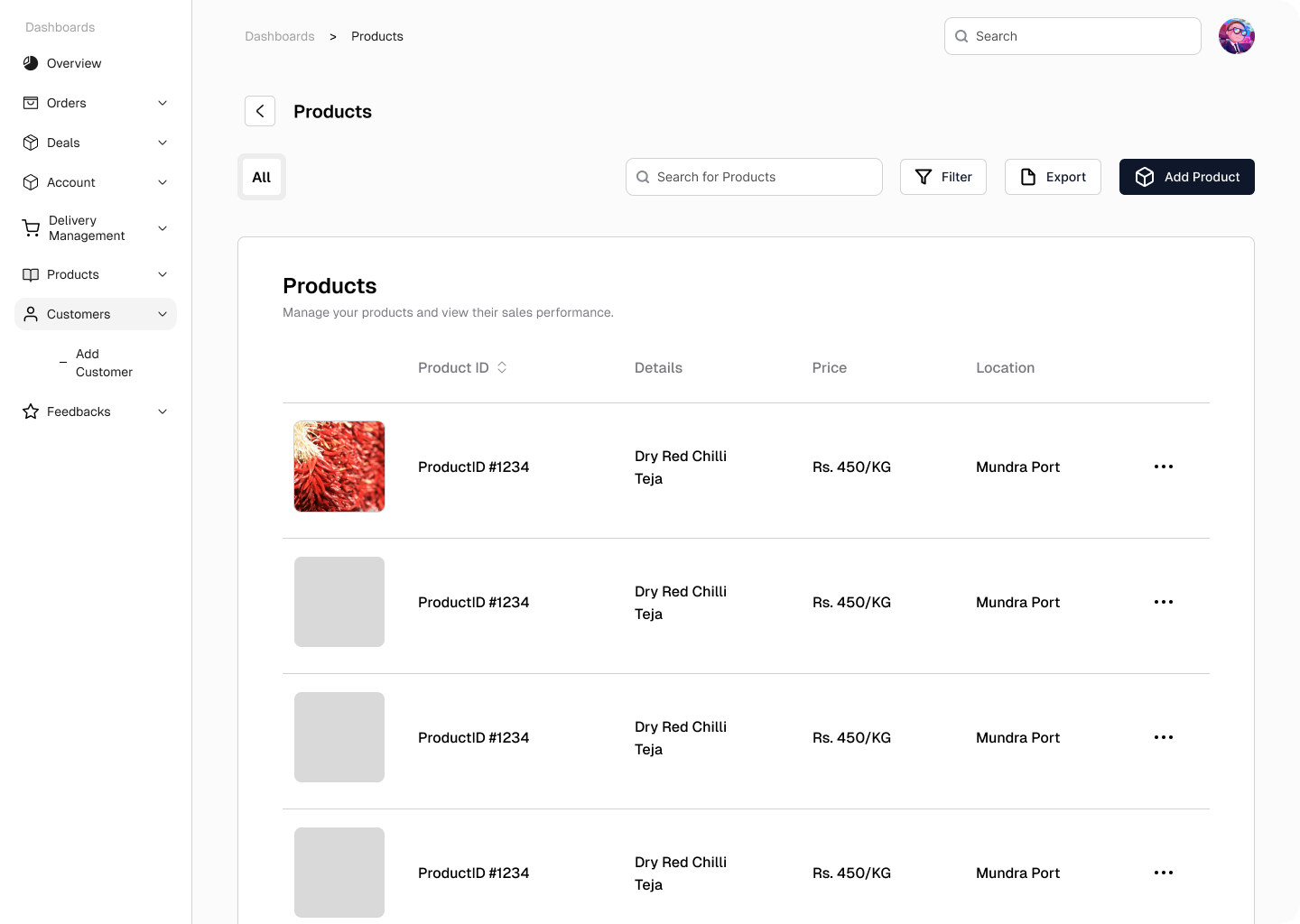The width and height of the screenshot is (1300, 924).
Task: Select the Export document icon
Action: tap(1027, 177)
